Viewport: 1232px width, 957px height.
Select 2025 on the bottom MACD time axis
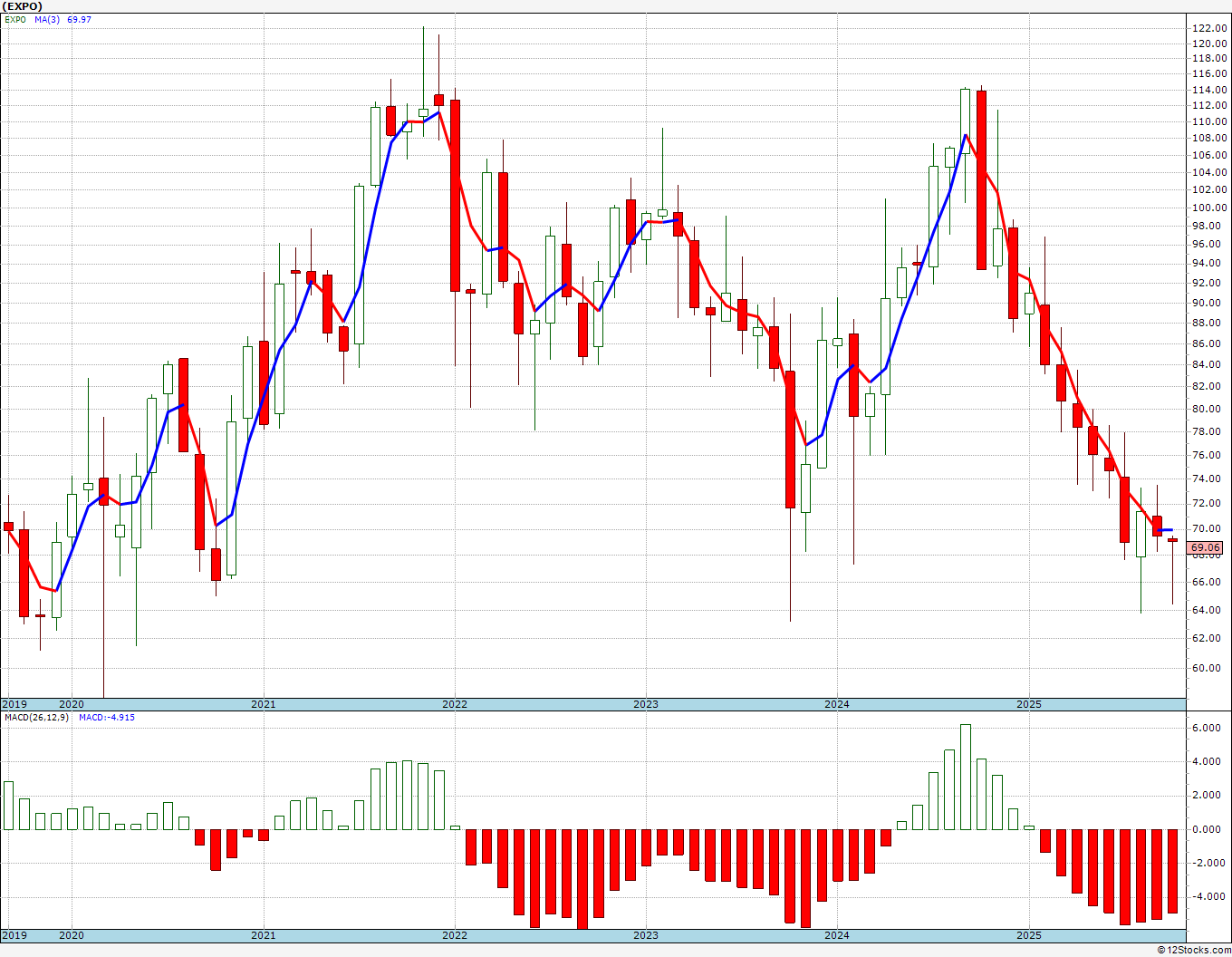(1028, 935)
